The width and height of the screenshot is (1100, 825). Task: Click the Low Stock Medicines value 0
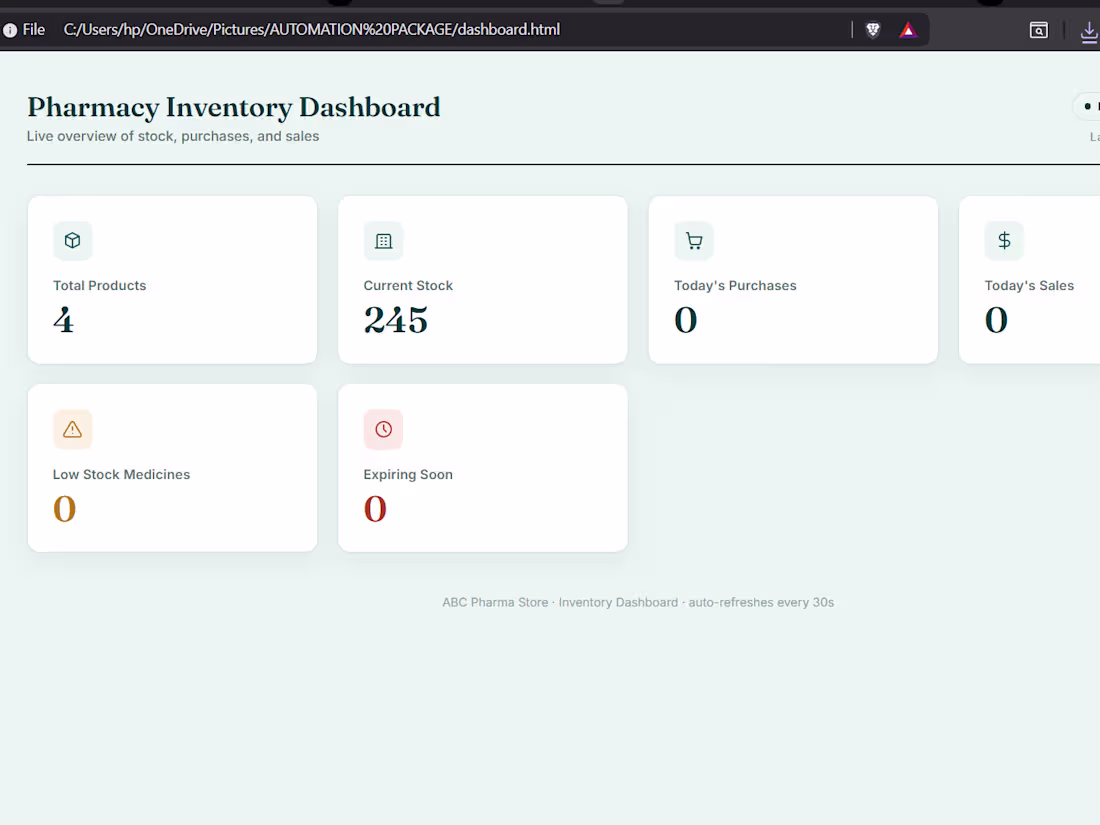coord(65,509)
